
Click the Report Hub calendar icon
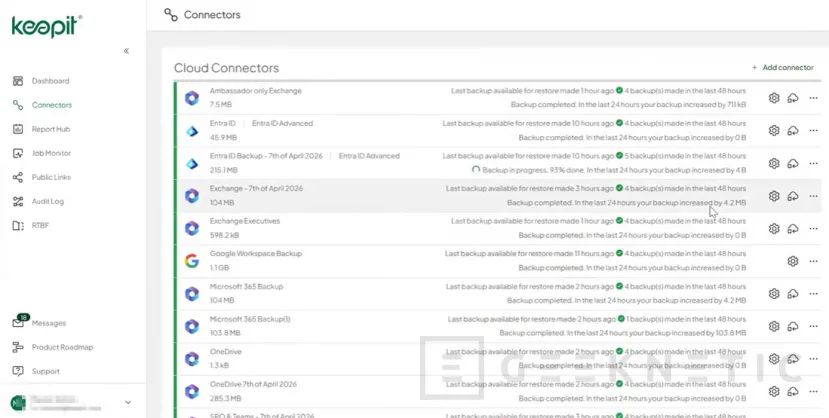[18, 129]
